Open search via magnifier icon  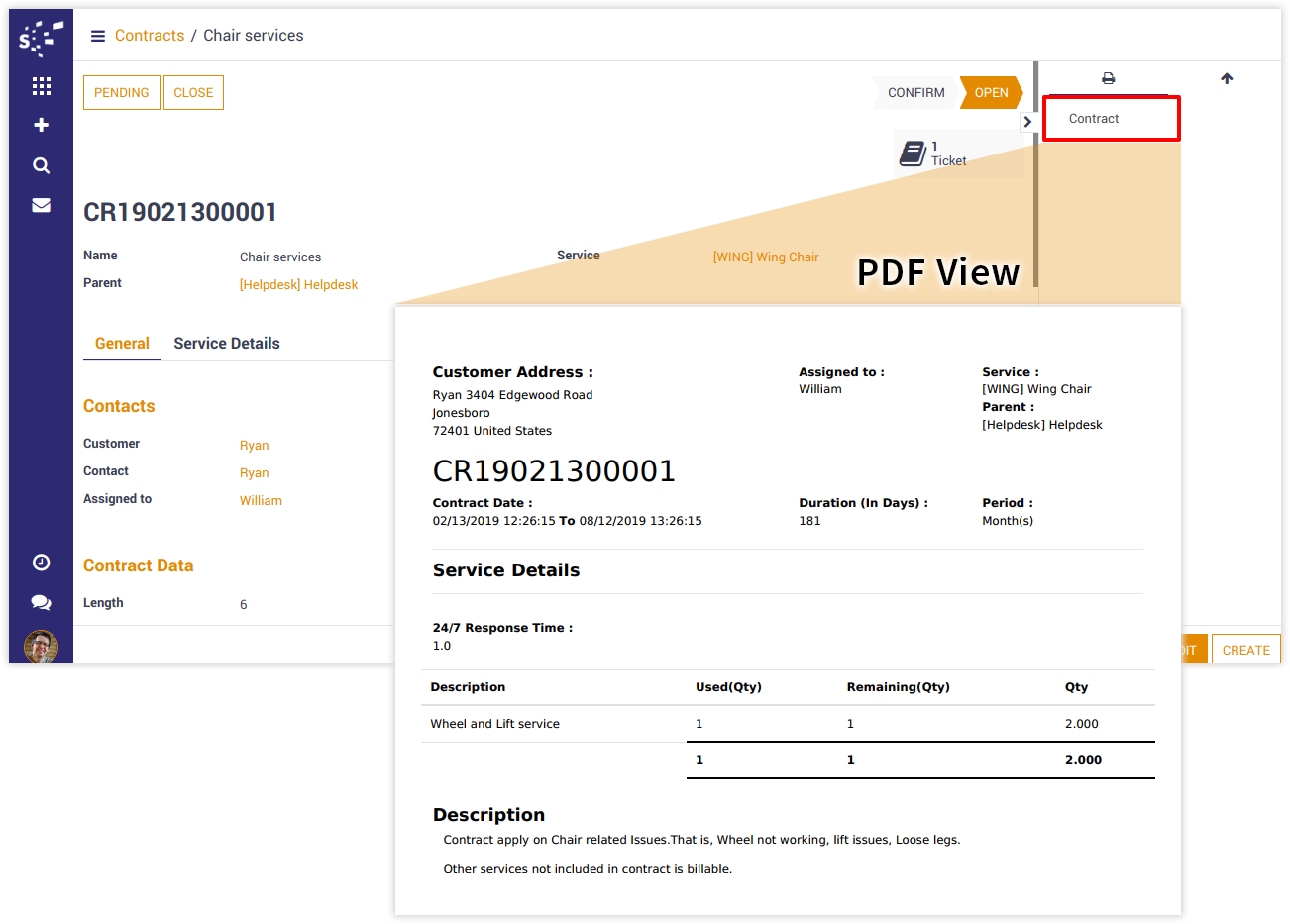41,165
